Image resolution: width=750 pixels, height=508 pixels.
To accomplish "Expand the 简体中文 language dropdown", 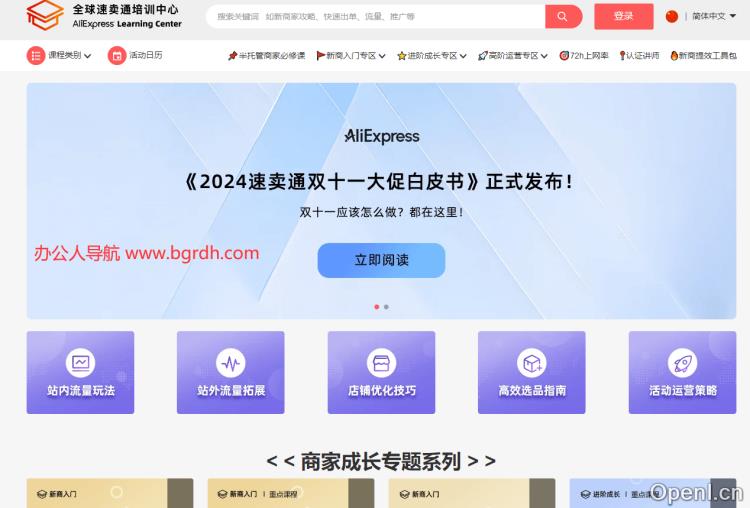I will (x=715, y=16).
